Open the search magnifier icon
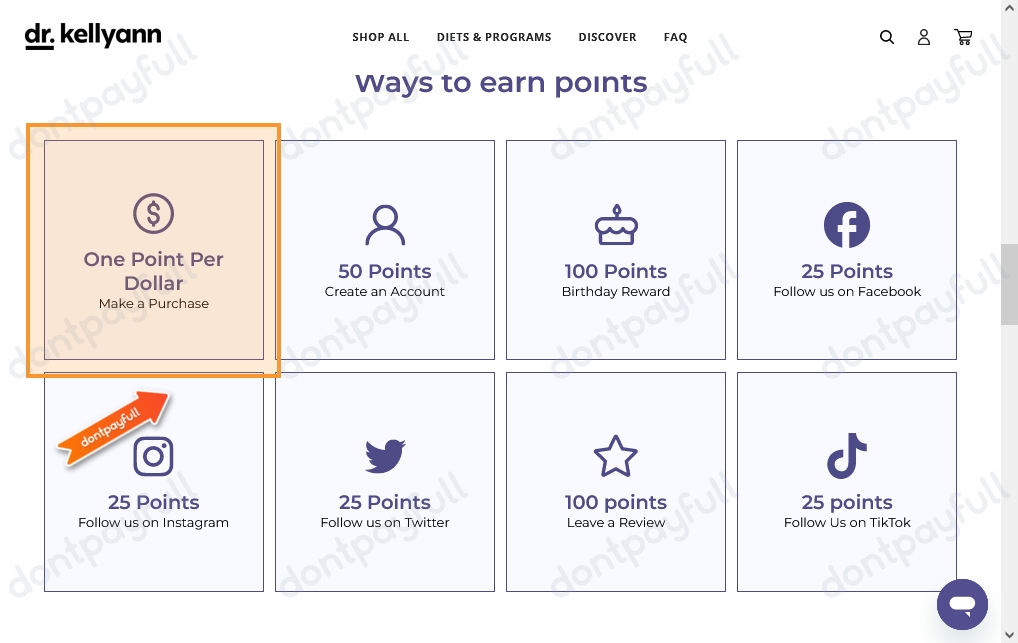This screenshot has height=643, width=1018. pyautogui.click(x=887, y=37)
